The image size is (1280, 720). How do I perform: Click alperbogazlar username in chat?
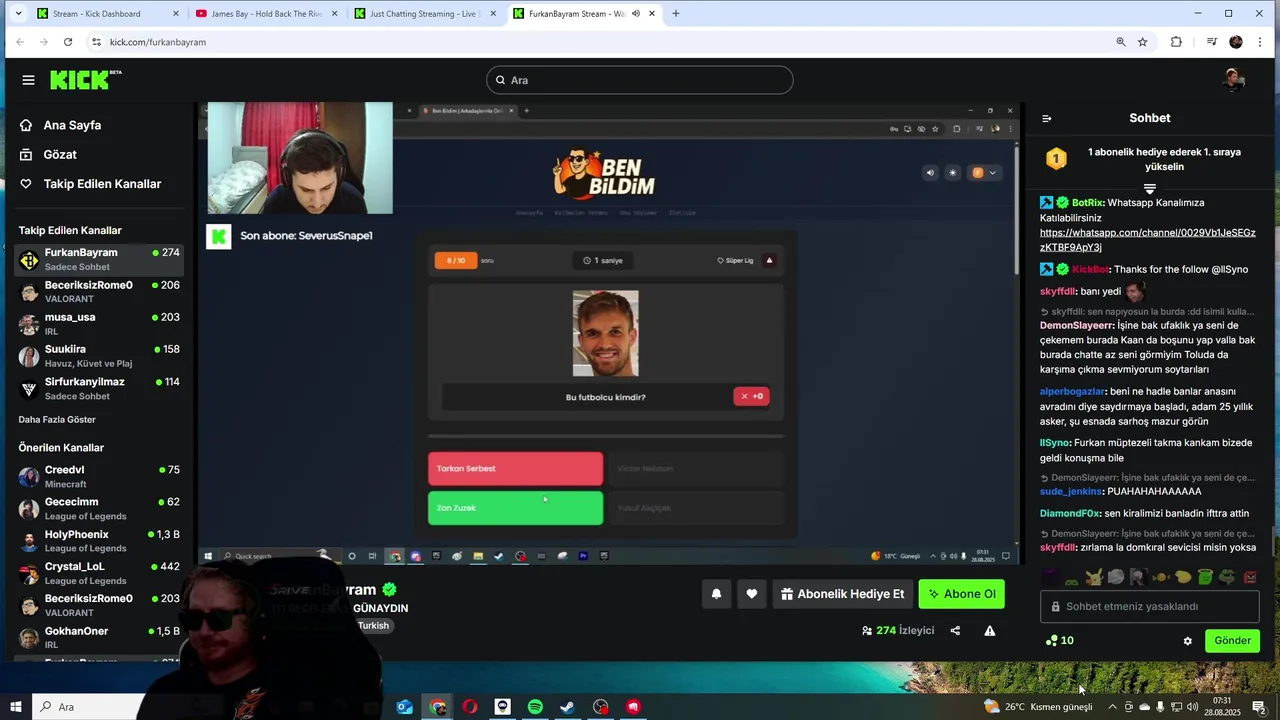coord(1072,391)
